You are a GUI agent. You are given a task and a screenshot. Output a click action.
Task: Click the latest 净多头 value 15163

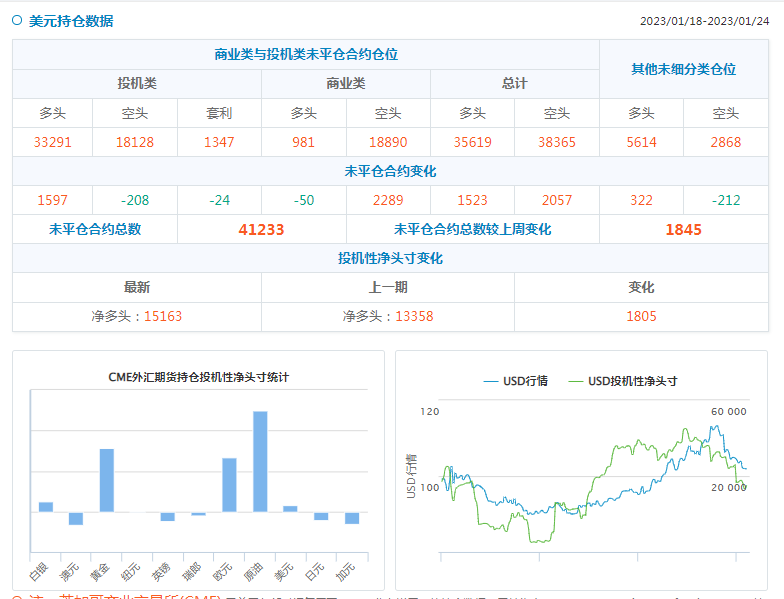coord(163,316)
